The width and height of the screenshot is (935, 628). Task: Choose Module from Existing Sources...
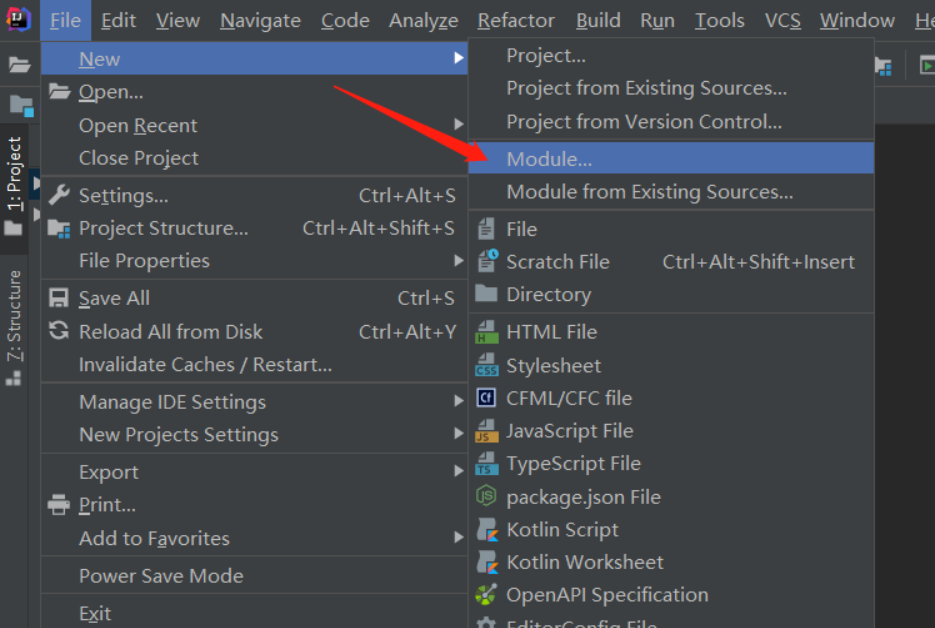[671, 191]
